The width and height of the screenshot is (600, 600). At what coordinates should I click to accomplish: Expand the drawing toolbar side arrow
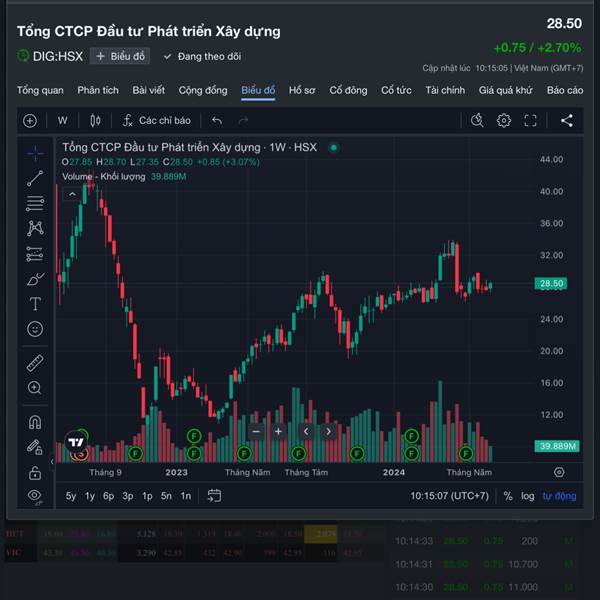(x=52, y=462)
